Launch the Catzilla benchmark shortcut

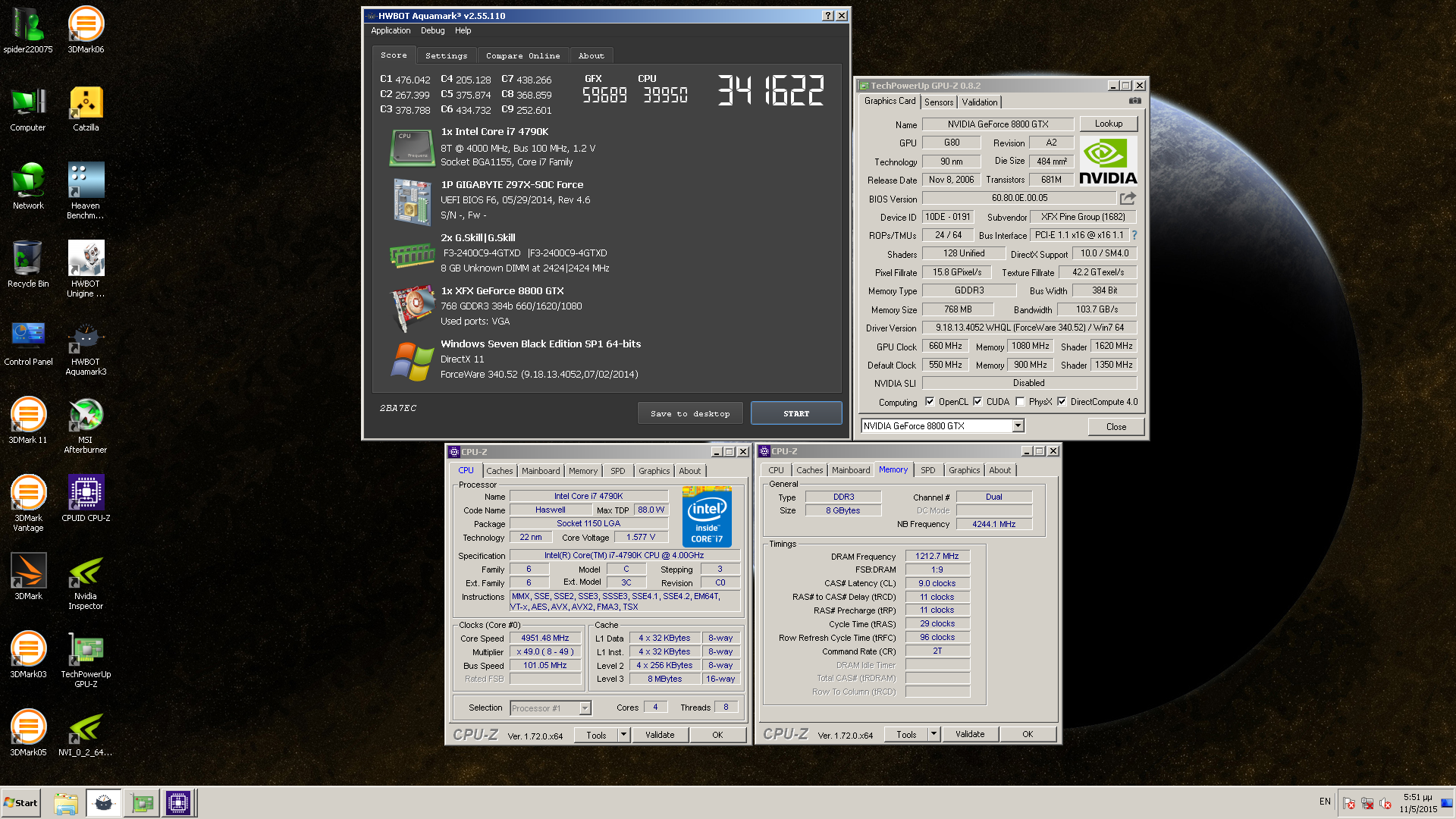point(86,108)
